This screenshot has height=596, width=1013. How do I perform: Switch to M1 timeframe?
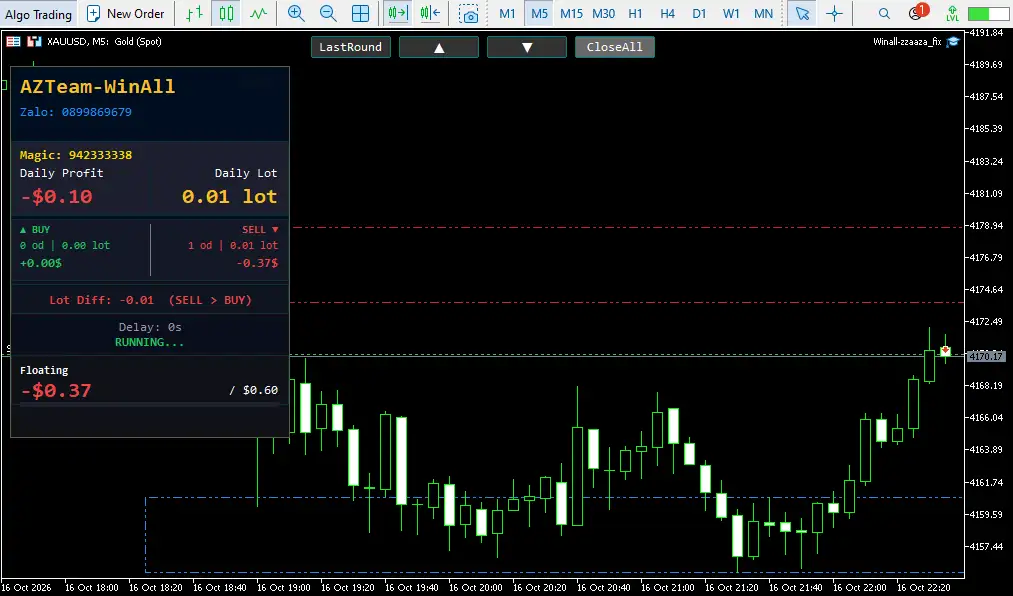pos(507,14)
